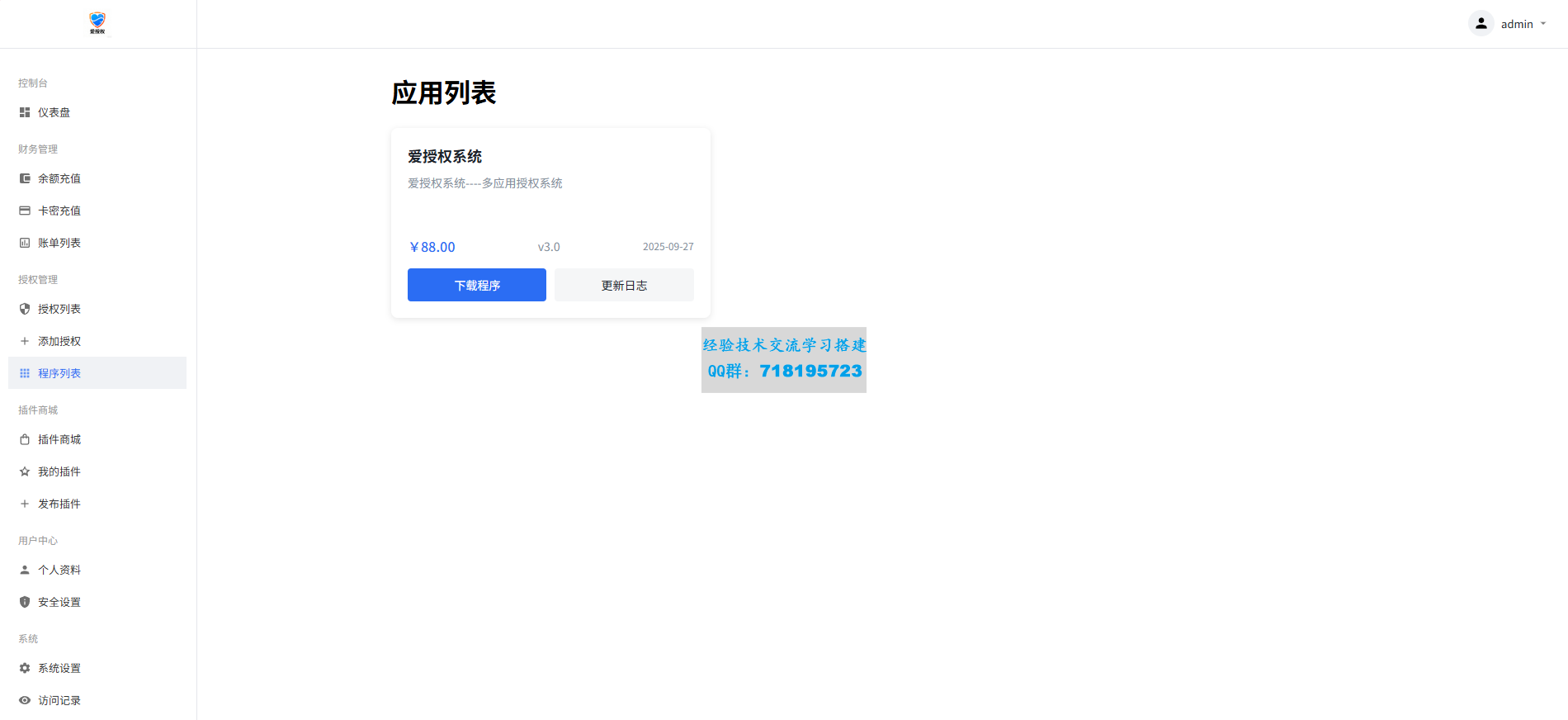The image size is (1568, 720).
Task: Open the admin user dropdown arrow
Action: tap(1543, 24)
